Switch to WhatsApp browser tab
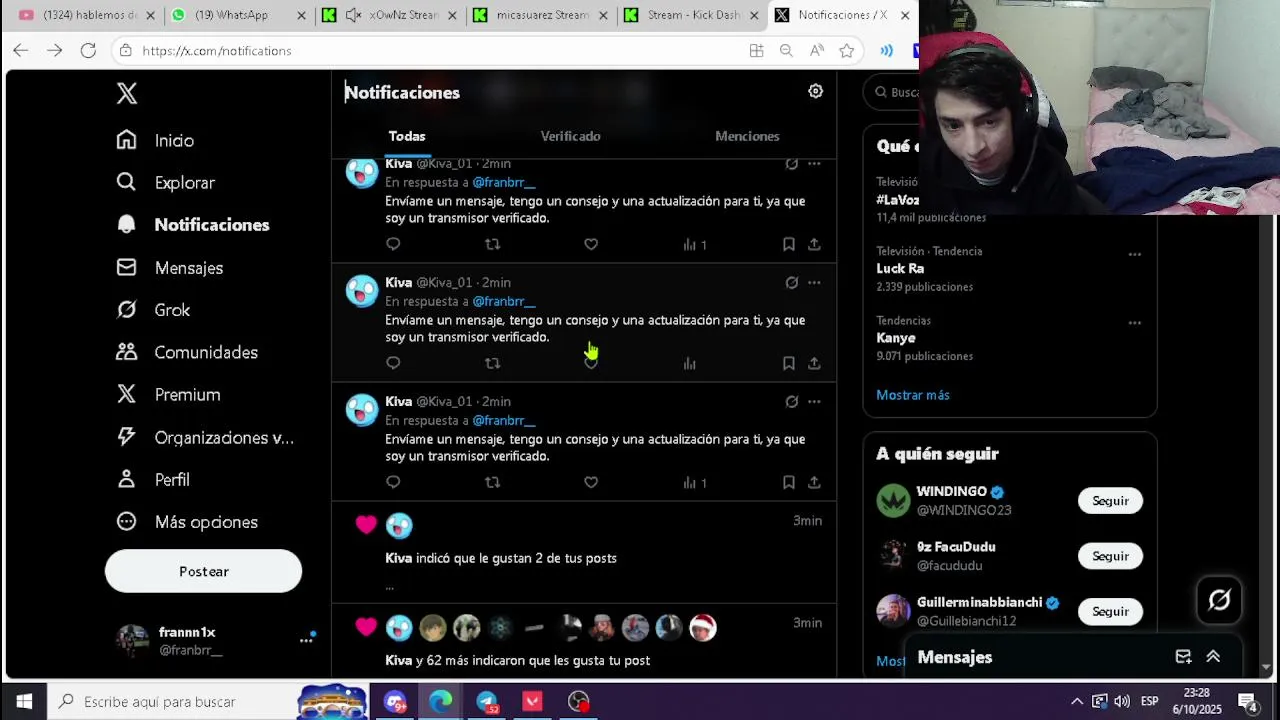This screenshot has width=1280, height=720. [238, 15]
